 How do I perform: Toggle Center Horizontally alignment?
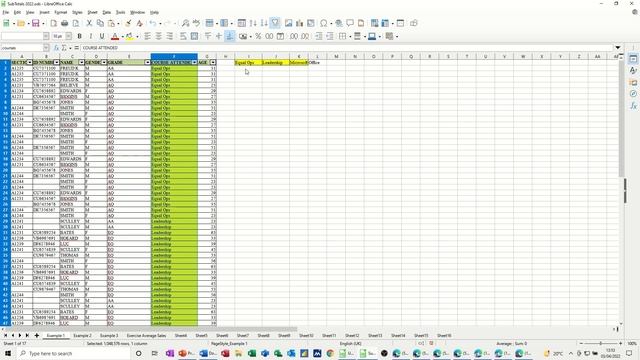tap(158, 36)
